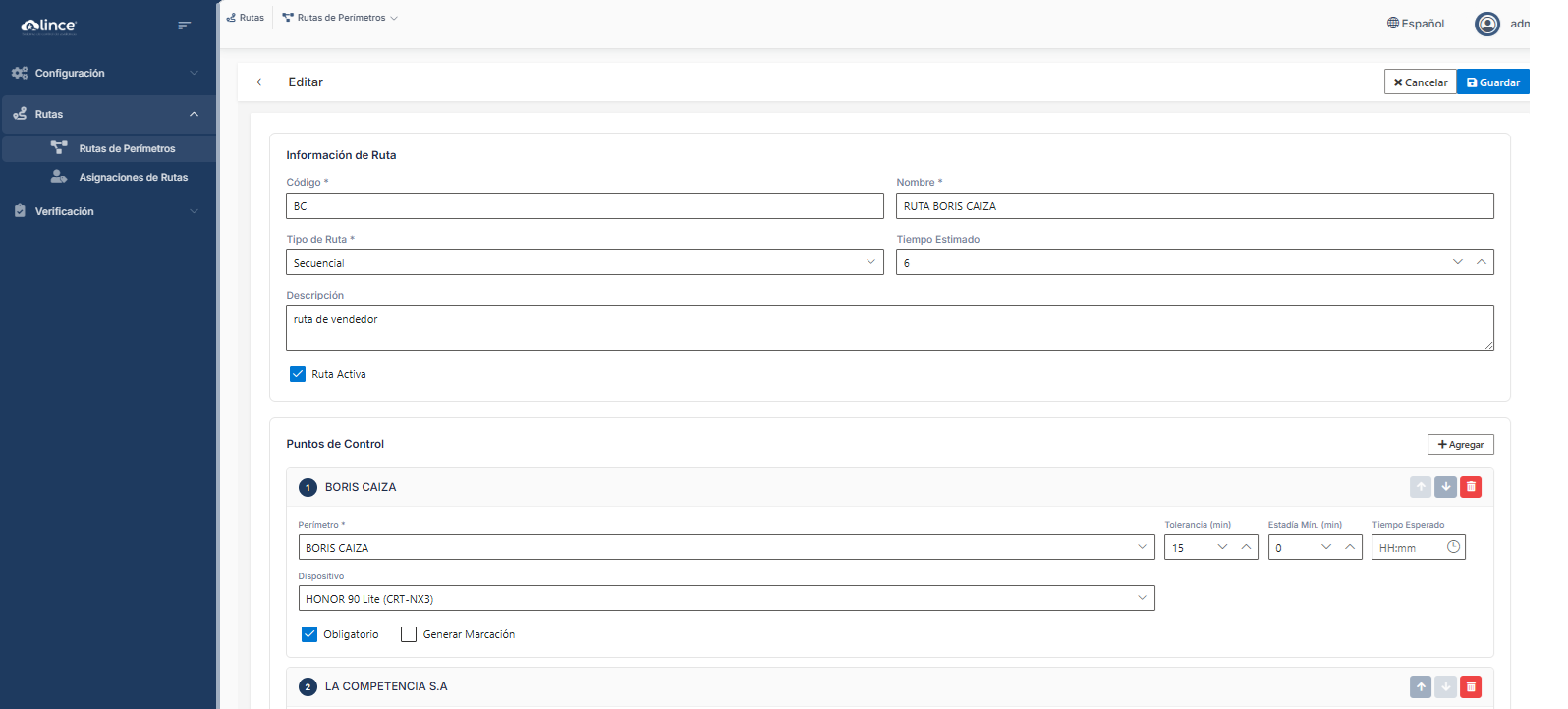Delete LA COMPETENCIA S.A control point
The height and width of the screenshot is (709, 1568).
[1471, 687]
